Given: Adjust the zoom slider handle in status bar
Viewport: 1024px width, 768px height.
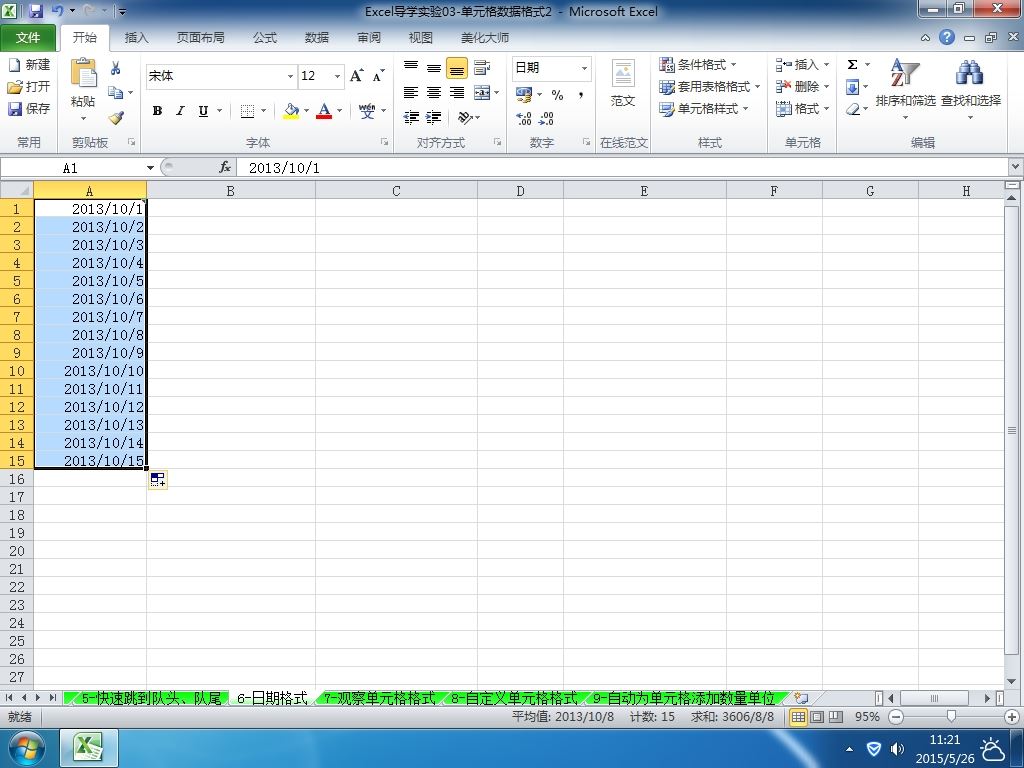Looking at the screenshot, I should (951, 717).
